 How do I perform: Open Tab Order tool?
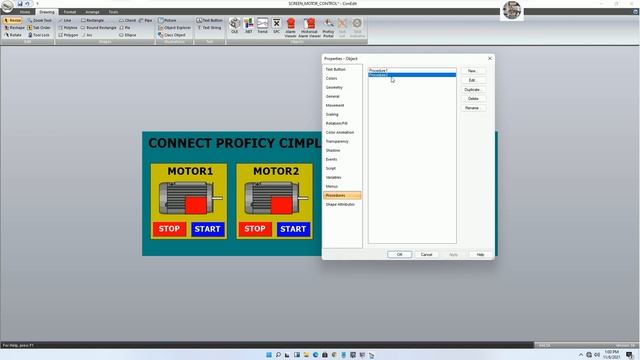coord(39,28)
